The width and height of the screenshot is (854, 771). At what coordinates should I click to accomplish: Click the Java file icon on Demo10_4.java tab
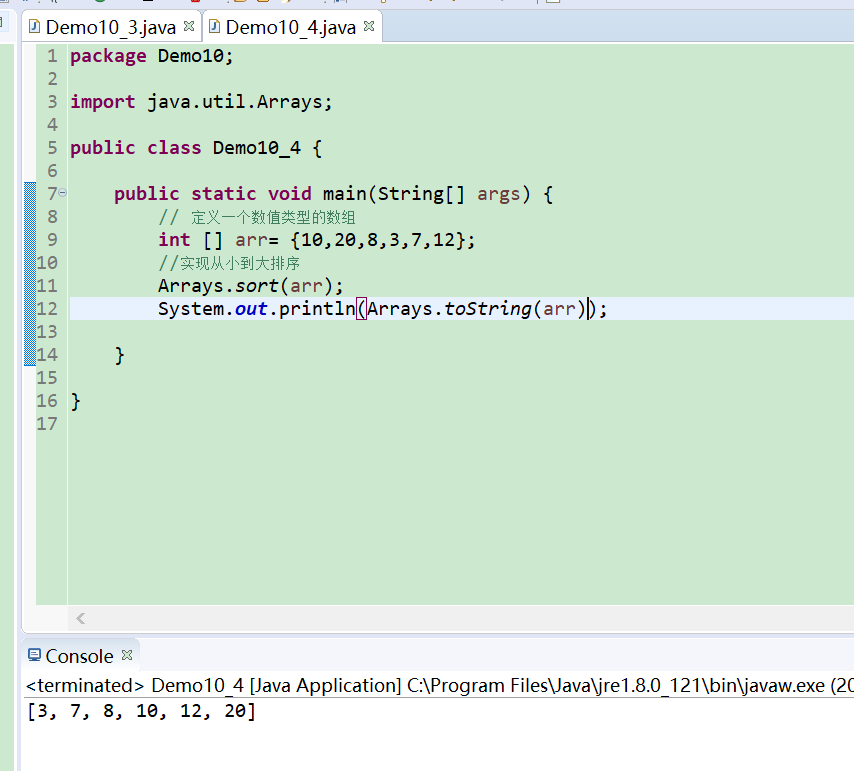tap(215, 26)
